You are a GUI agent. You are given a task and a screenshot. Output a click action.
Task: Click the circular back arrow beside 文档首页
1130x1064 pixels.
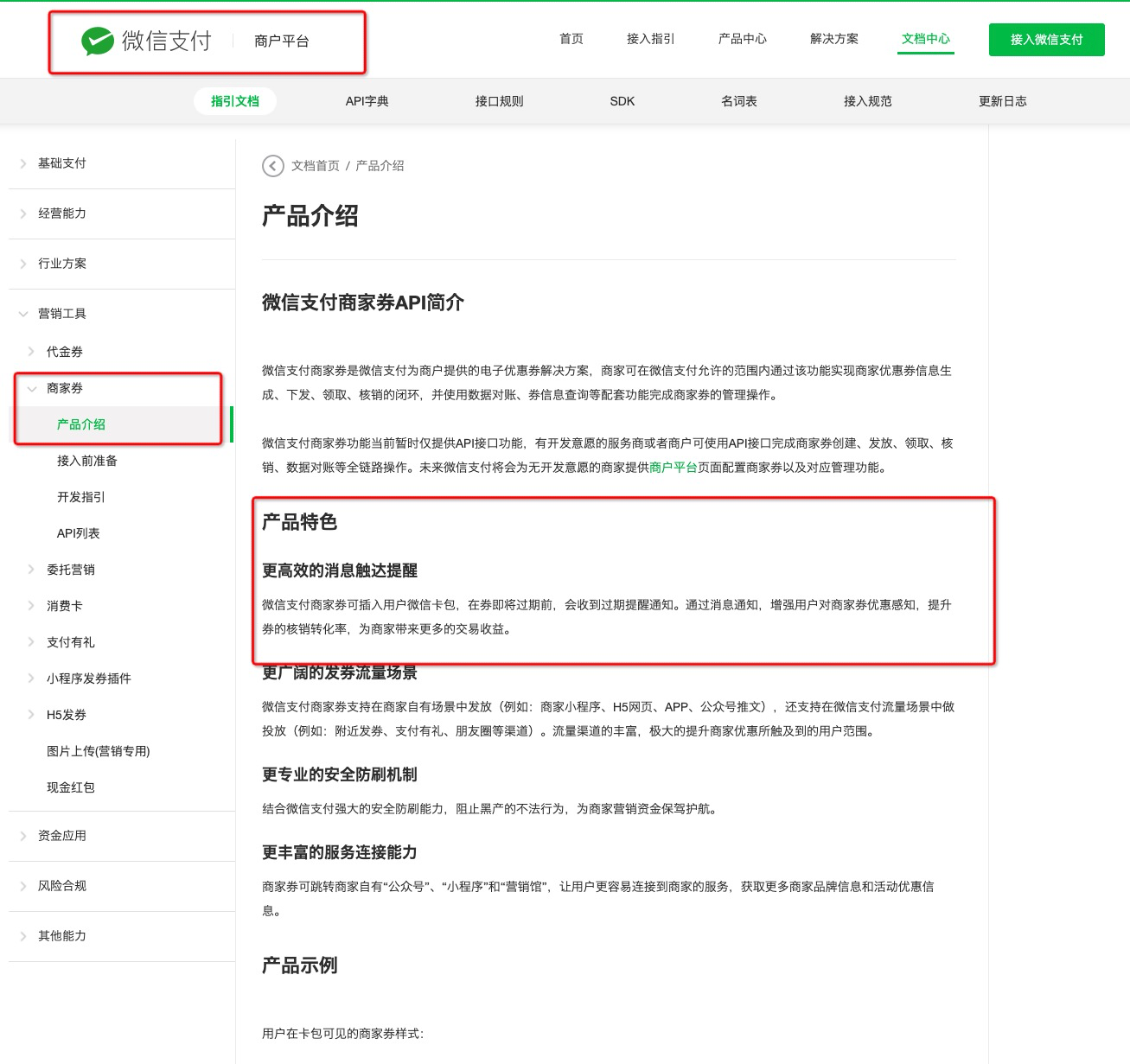click(x=273, y=166)
